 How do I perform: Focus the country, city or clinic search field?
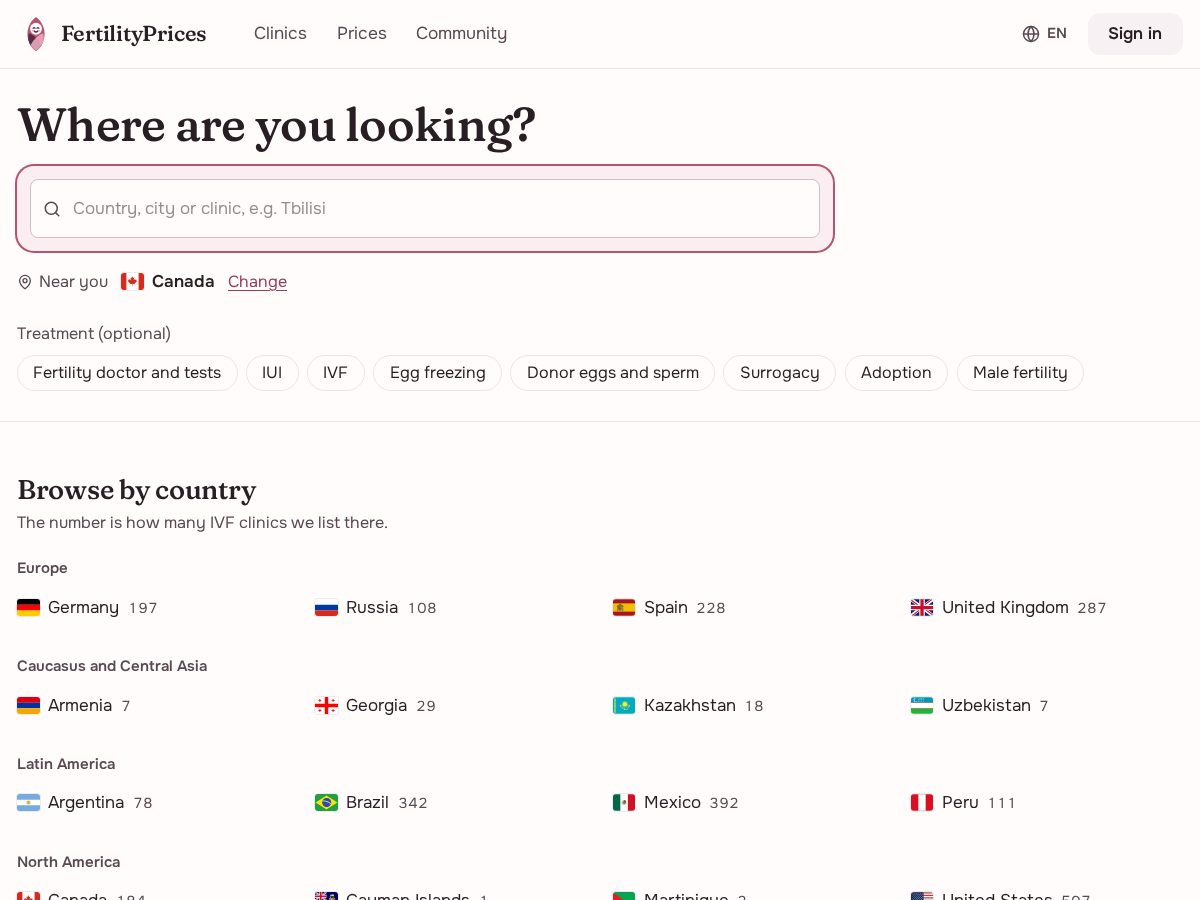(425, 209)
